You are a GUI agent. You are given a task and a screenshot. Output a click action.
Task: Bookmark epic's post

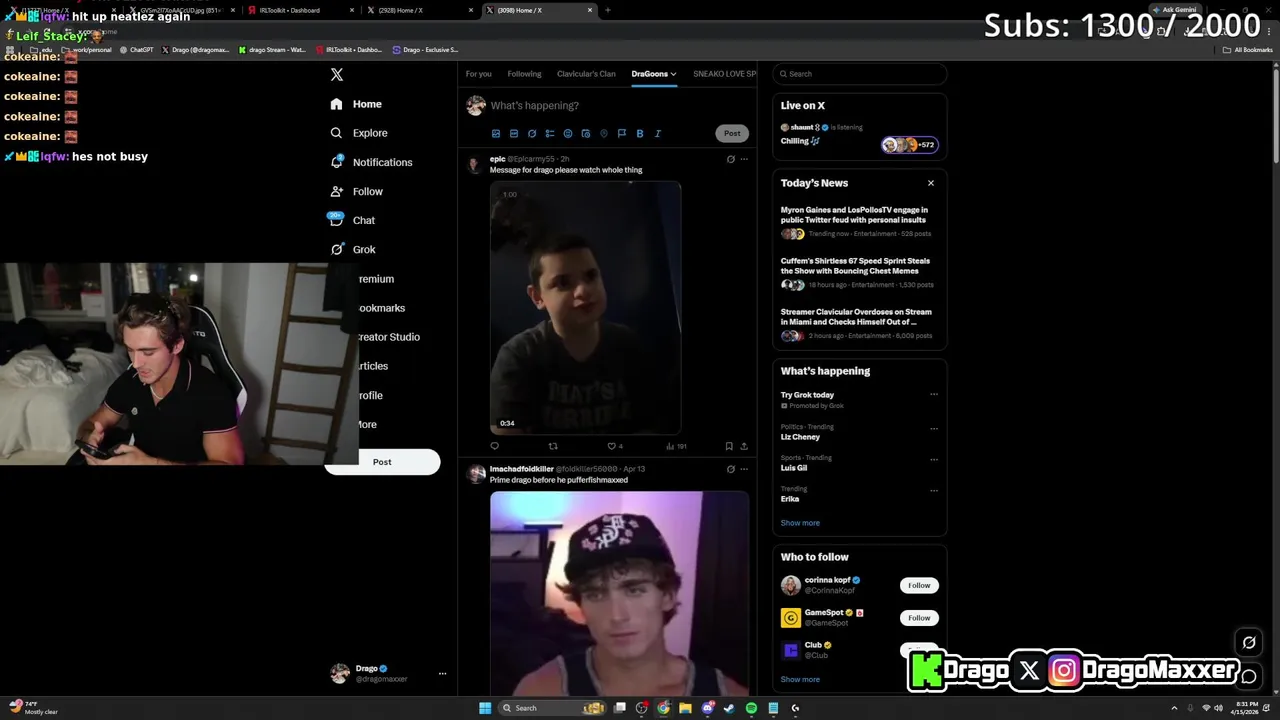729,446
